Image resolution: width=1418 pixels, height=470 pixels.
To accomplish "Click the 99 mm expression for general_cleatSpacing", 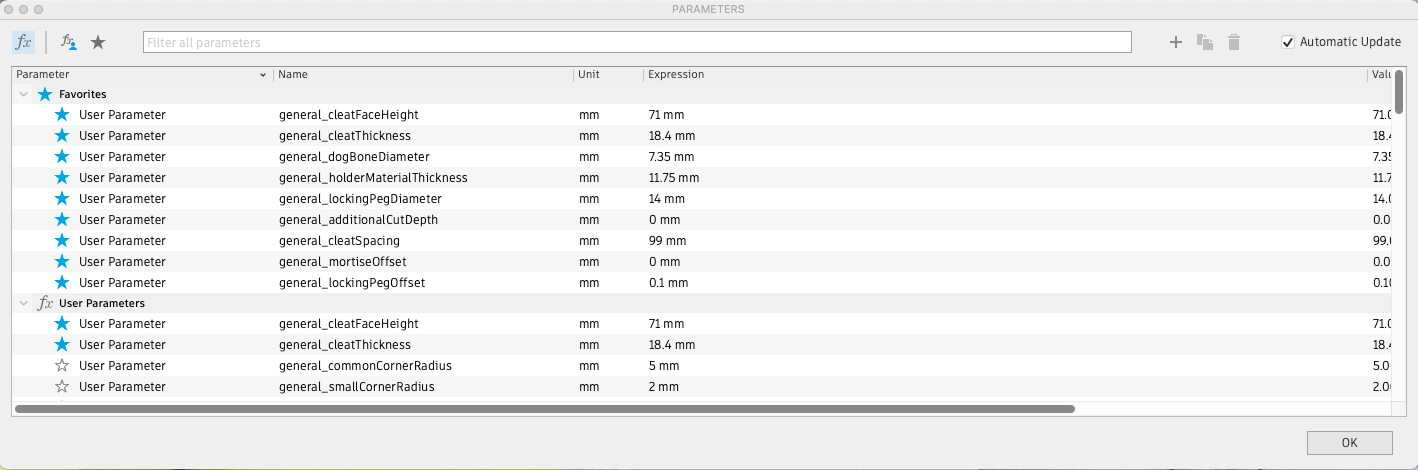I will (669, 241).
